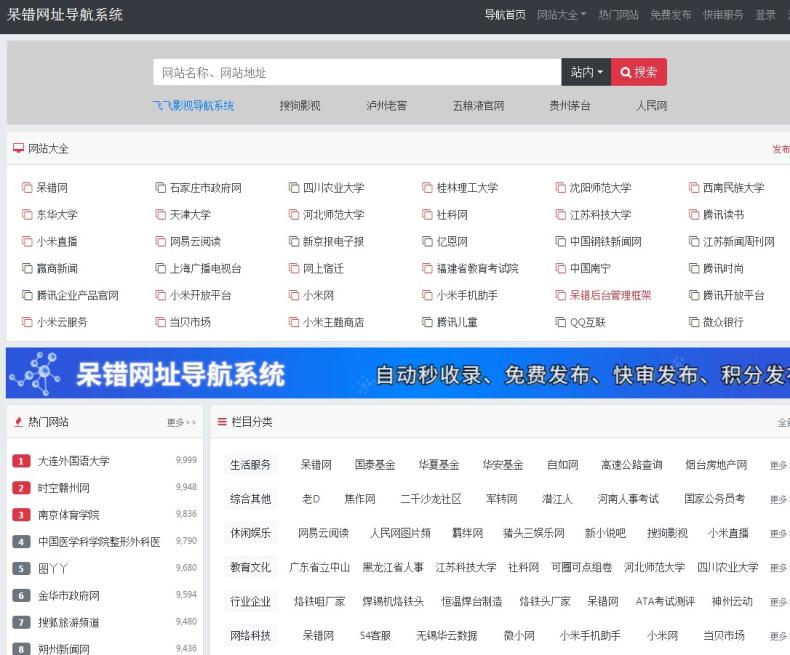Open 国泰基金 in 生活服务 row
Screen dimensions: 790x655
coord(375,465)
